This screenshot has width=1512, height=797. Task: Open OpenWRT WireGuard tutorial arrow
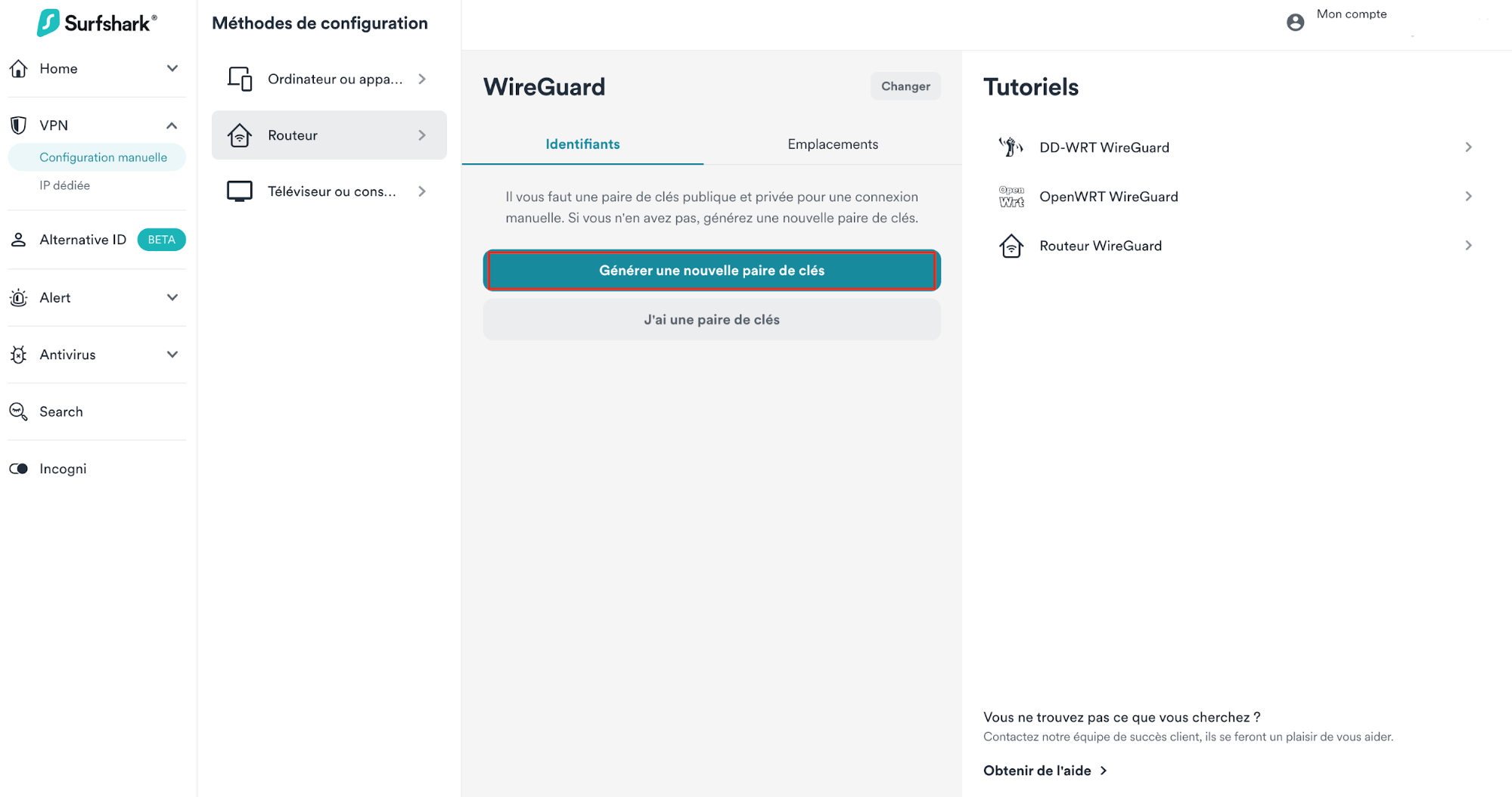[1469, 197]
